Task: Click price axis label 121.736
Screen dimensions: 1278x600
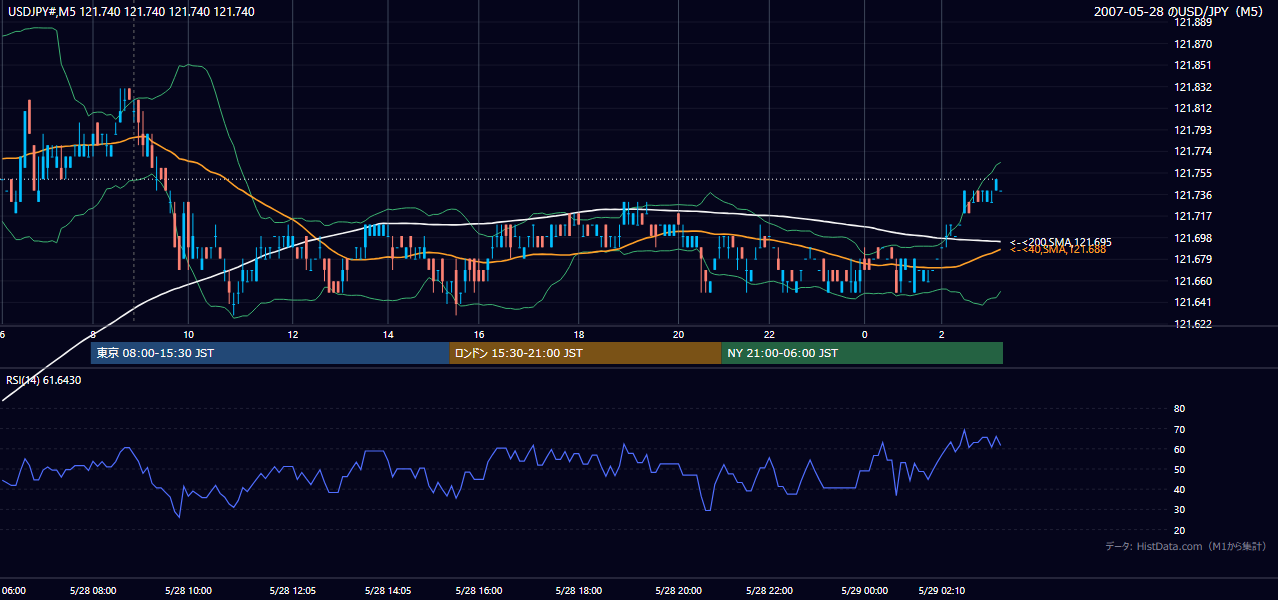Action: coord(1191,195)
